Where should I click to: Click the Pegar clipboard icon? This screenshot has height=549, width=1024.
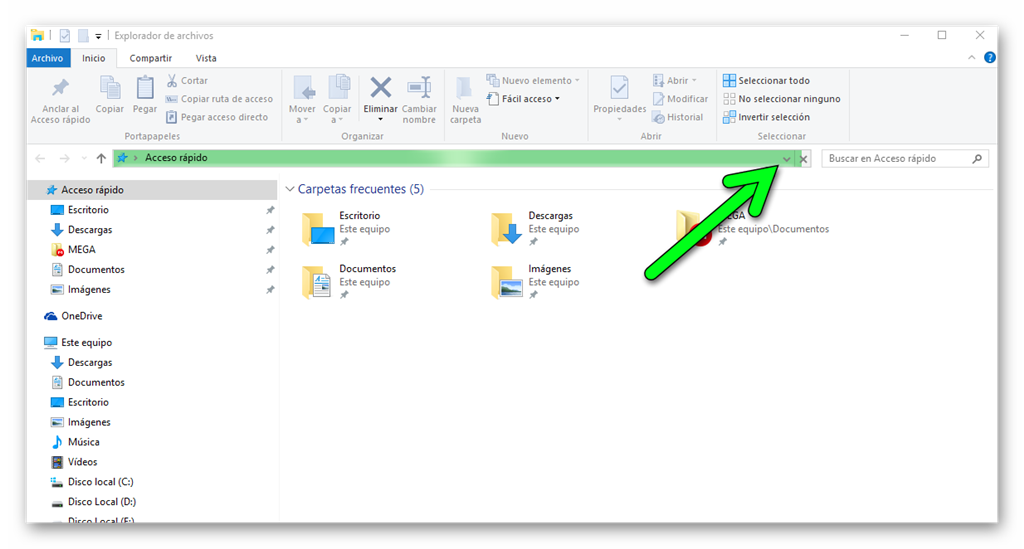click(x=144, y=87)
